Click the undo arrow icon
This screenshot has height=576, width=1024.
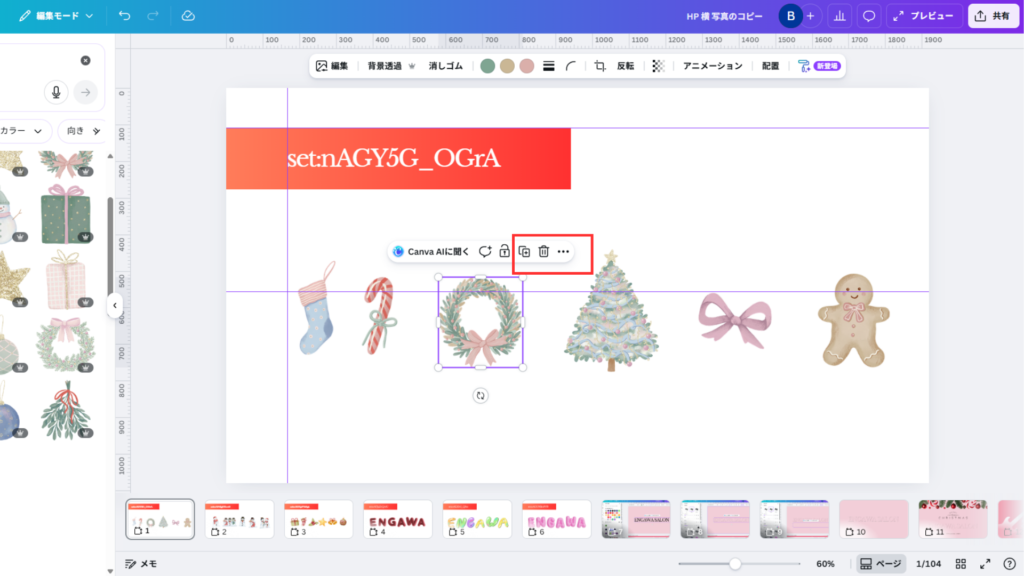tap(124, 16)
